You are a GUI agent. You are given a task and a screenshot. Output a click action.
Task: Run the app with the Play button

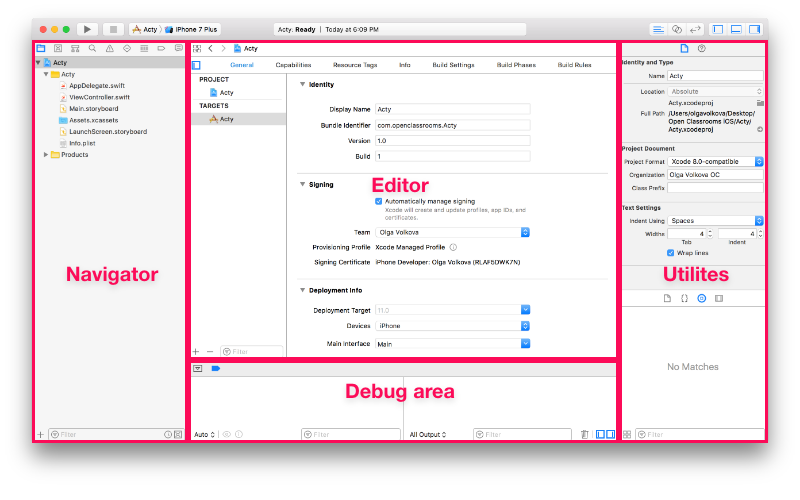[87, 29]
